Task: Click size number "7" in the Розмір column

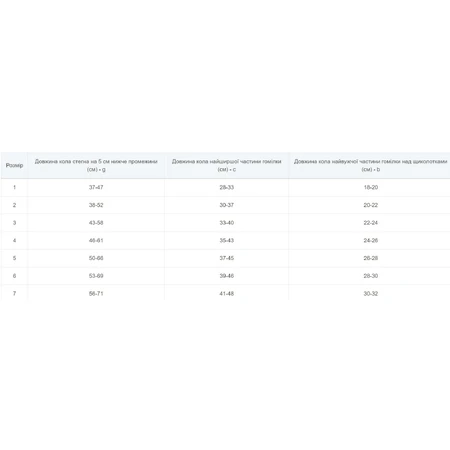Action: [14, 293]
